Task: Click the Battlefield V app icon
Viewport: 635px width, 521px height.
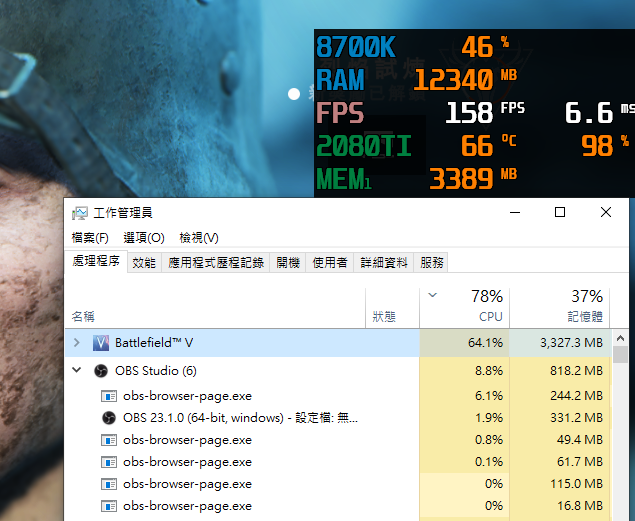Action: point(101,343)
